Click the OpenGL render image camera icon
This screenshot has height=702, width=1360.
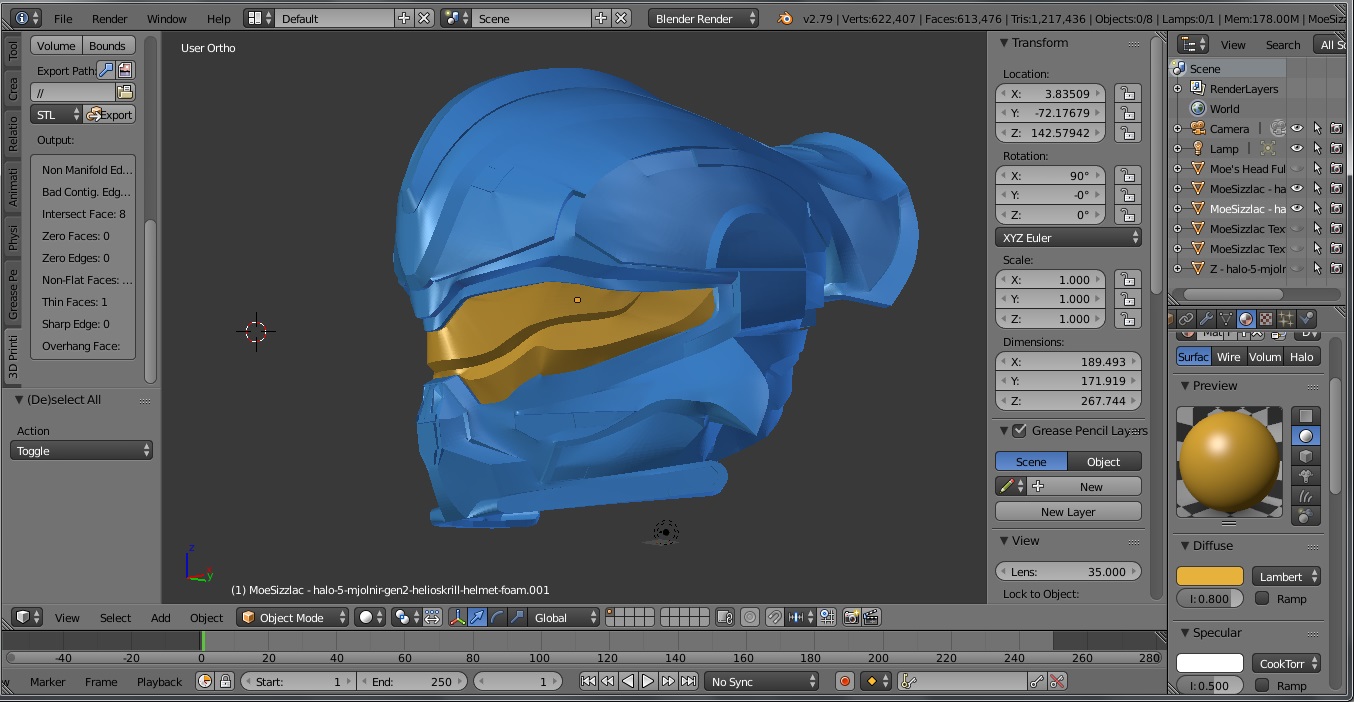(851, 618)
